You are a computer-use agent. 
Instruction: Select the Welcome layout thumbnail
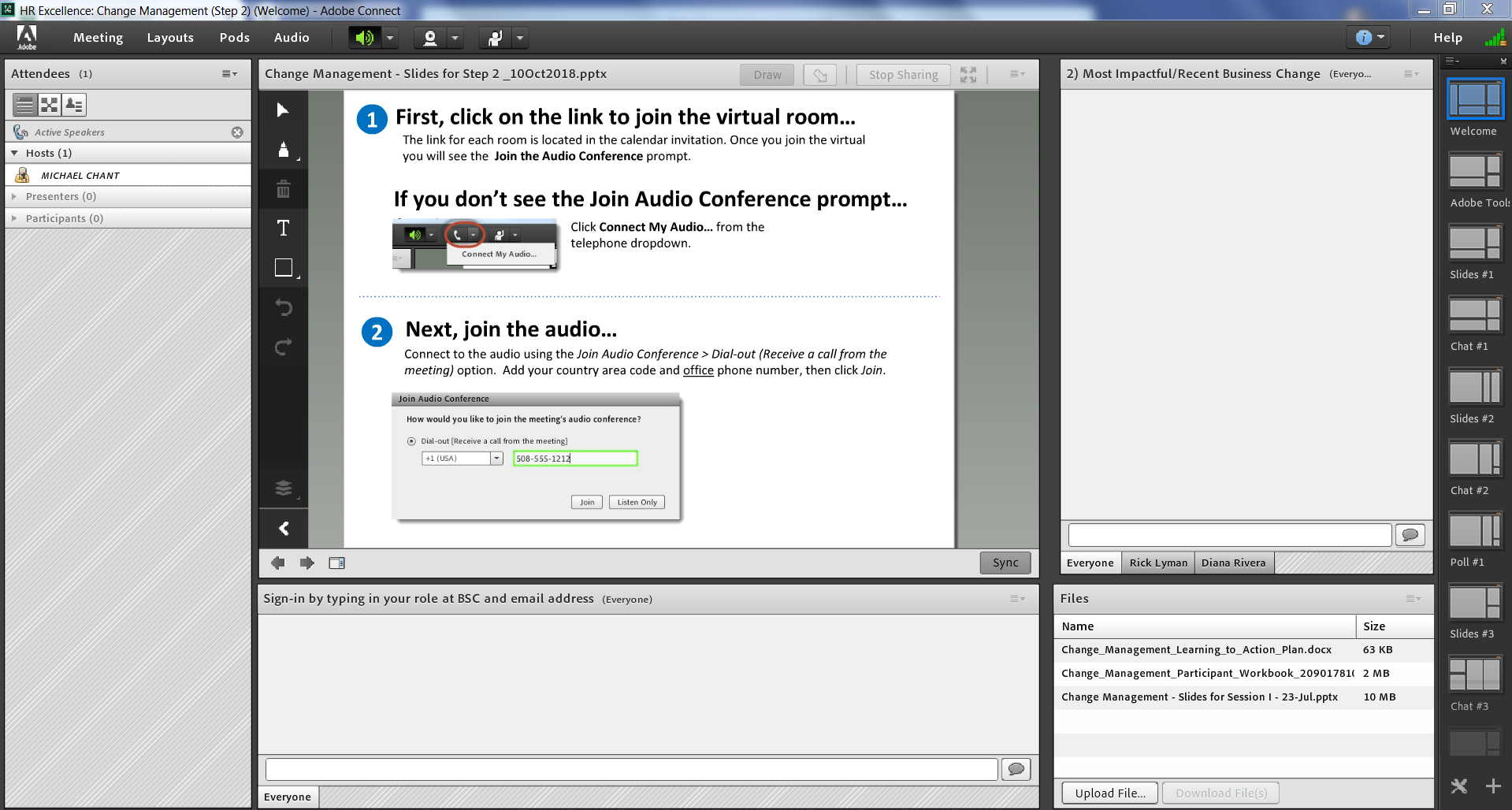point(1474,100)
